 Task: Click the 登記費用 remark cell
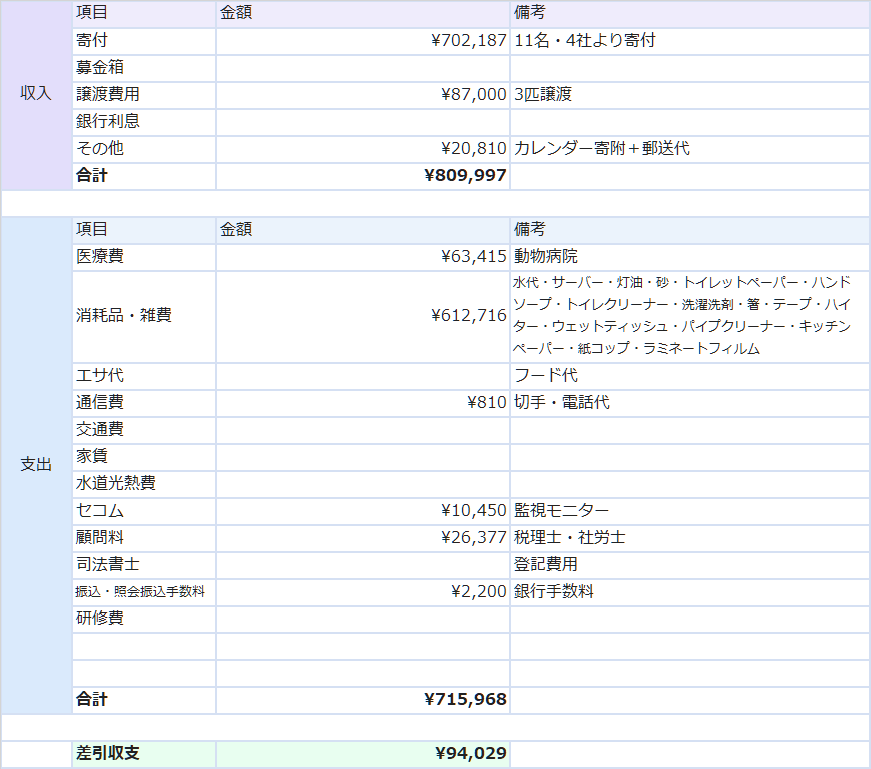(689, 565)
